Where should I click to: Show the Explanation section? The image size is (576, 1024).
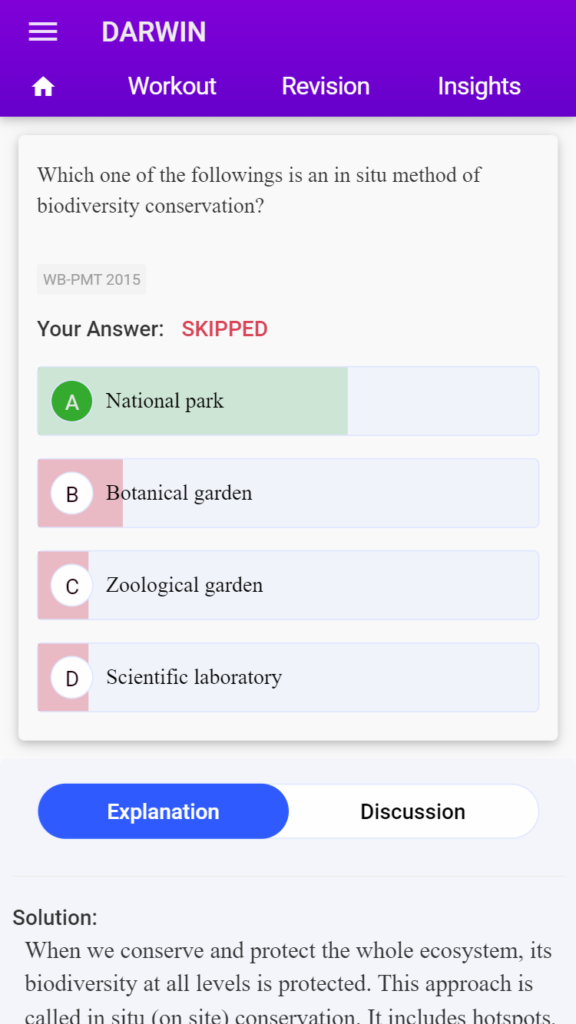click(163, 811)
